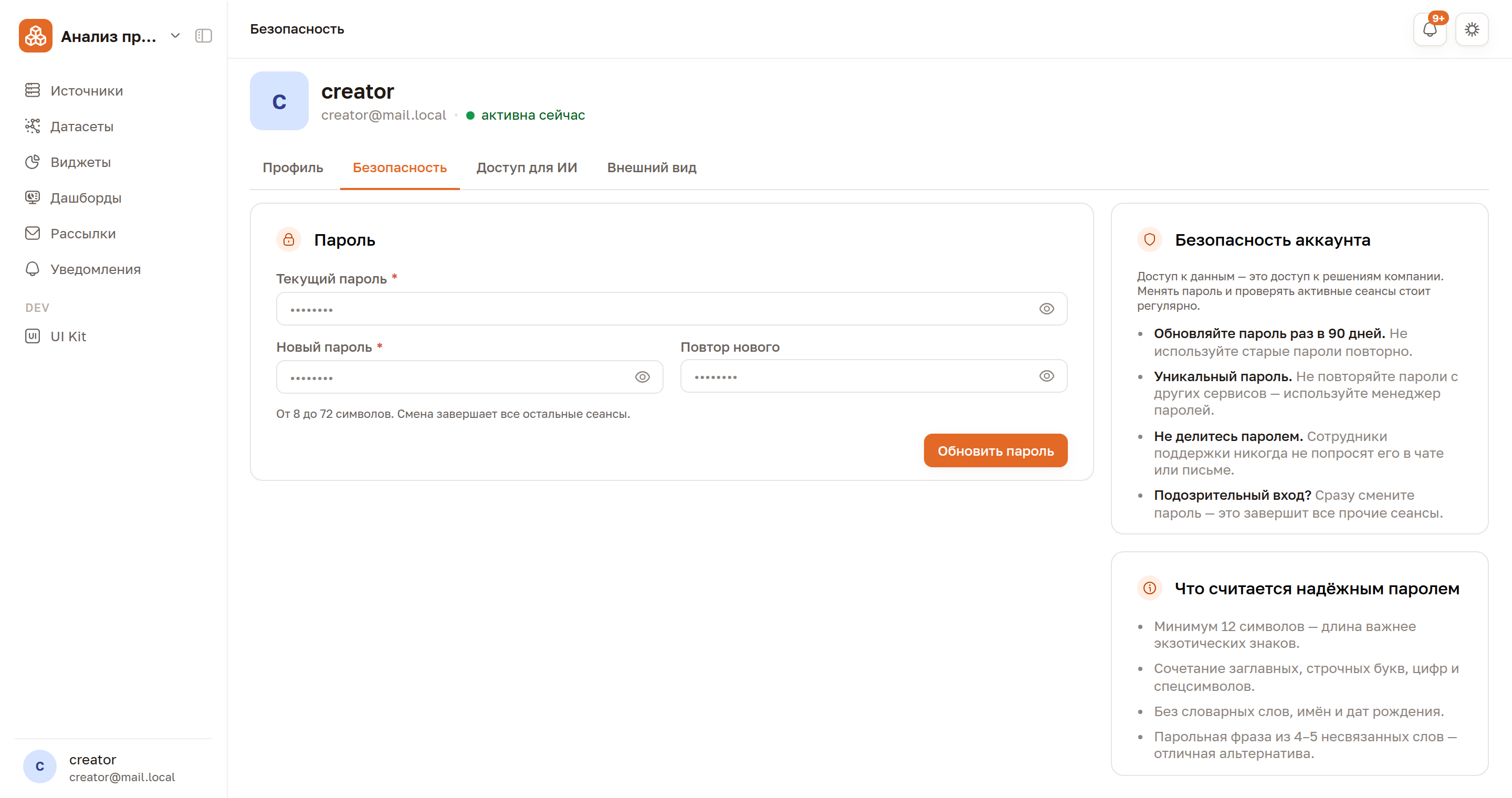This screenshot has width=1512, height=798.
Task: Click the Обновить пароль button
Action: 995,450
